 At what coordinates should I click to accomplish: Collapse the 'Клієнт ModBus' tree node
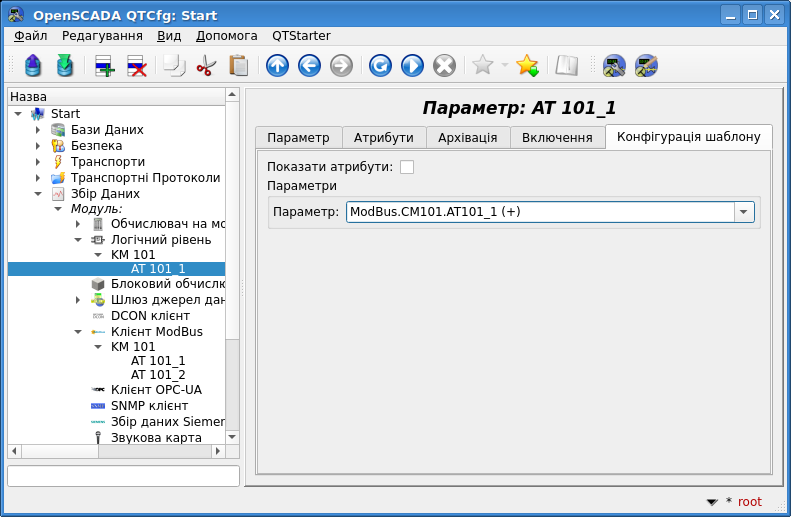pos(78,331)
